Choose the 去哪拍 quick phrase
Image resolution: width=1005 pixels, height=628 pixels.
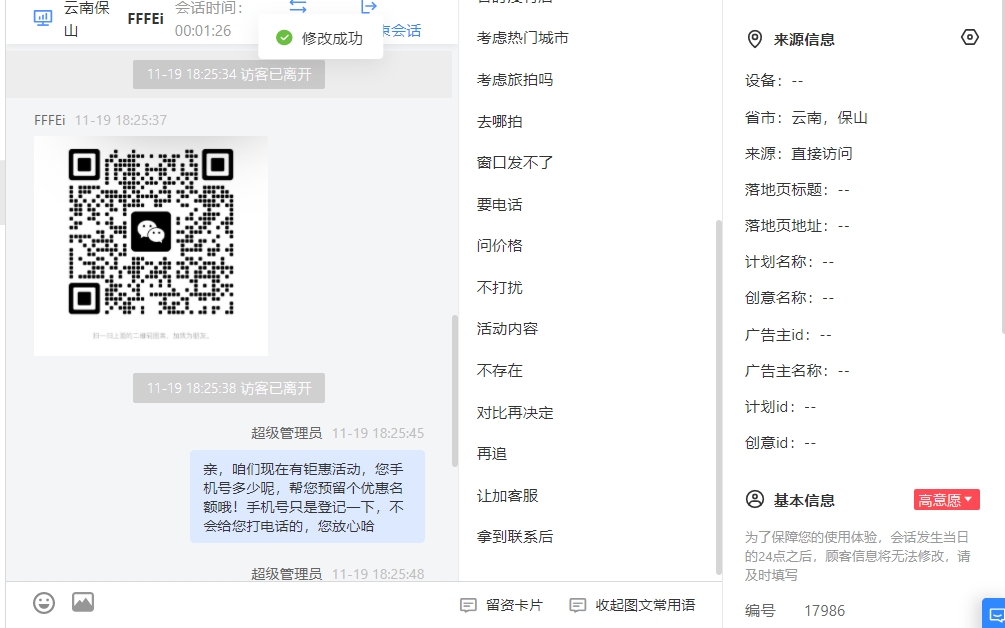[x=499, y=121]
